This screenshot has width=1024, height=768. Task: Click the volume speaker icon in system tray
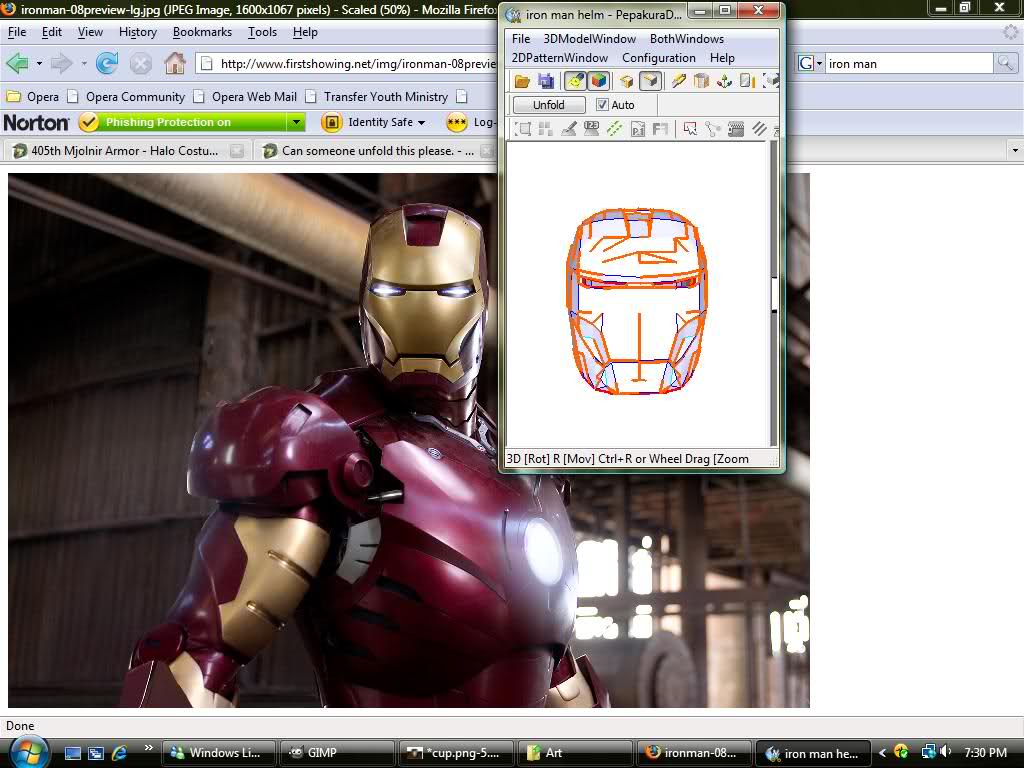point(944,752)
